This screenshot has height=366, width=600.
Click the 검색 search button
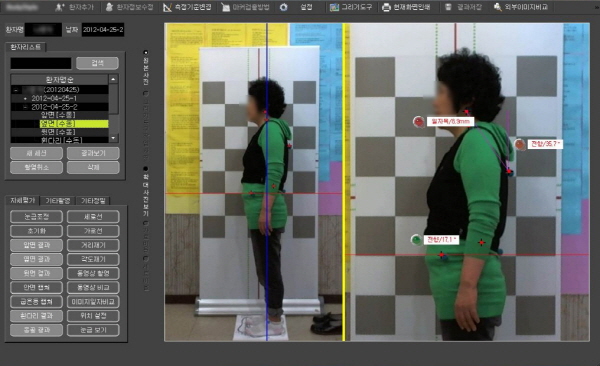pyautogui.click(x=97, y=63)
